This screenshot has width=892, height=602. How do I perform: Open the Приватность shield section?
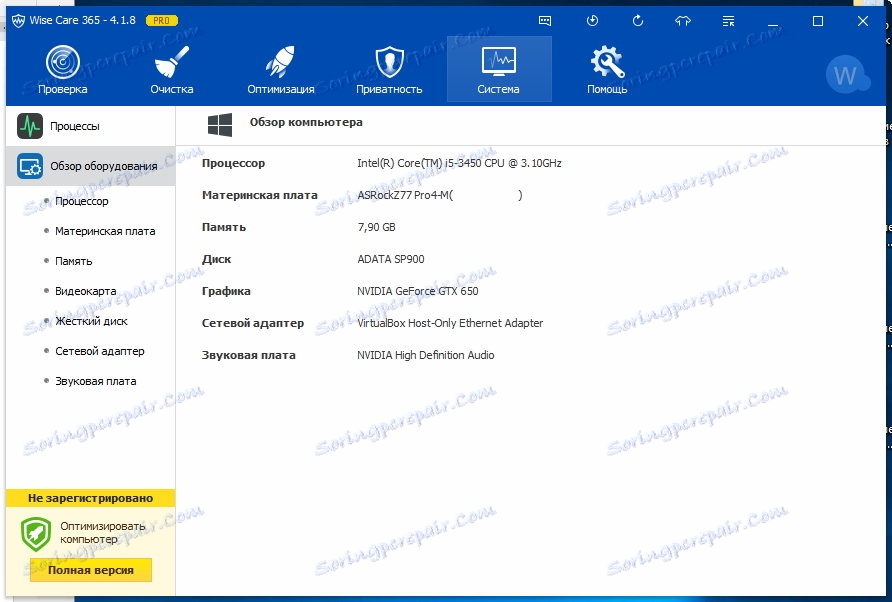click(x=389, y=69)
